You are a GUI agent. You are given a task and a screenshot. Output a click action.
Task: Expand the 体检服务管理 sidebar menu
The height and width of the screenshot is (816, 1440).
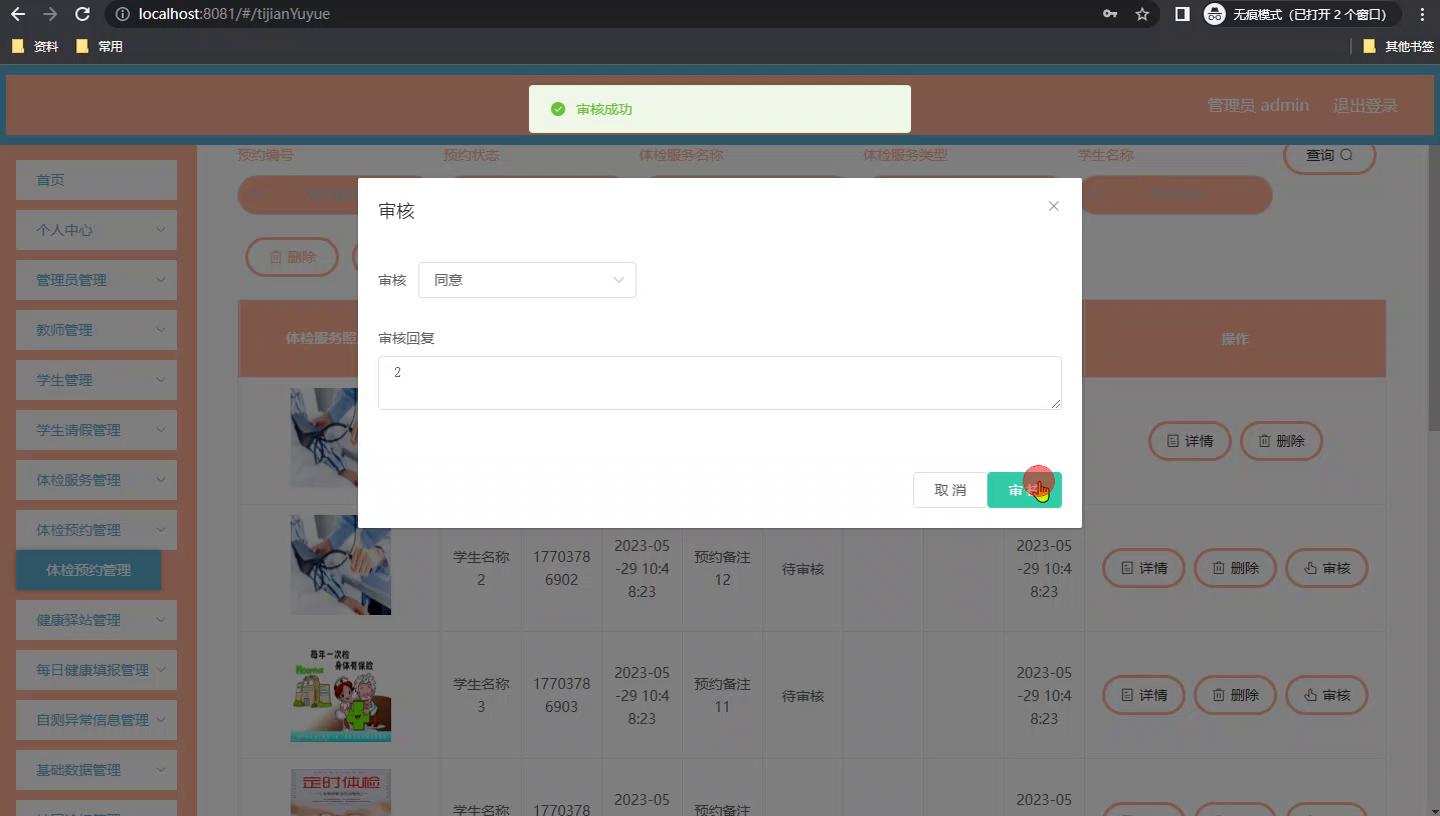(96, 480)
